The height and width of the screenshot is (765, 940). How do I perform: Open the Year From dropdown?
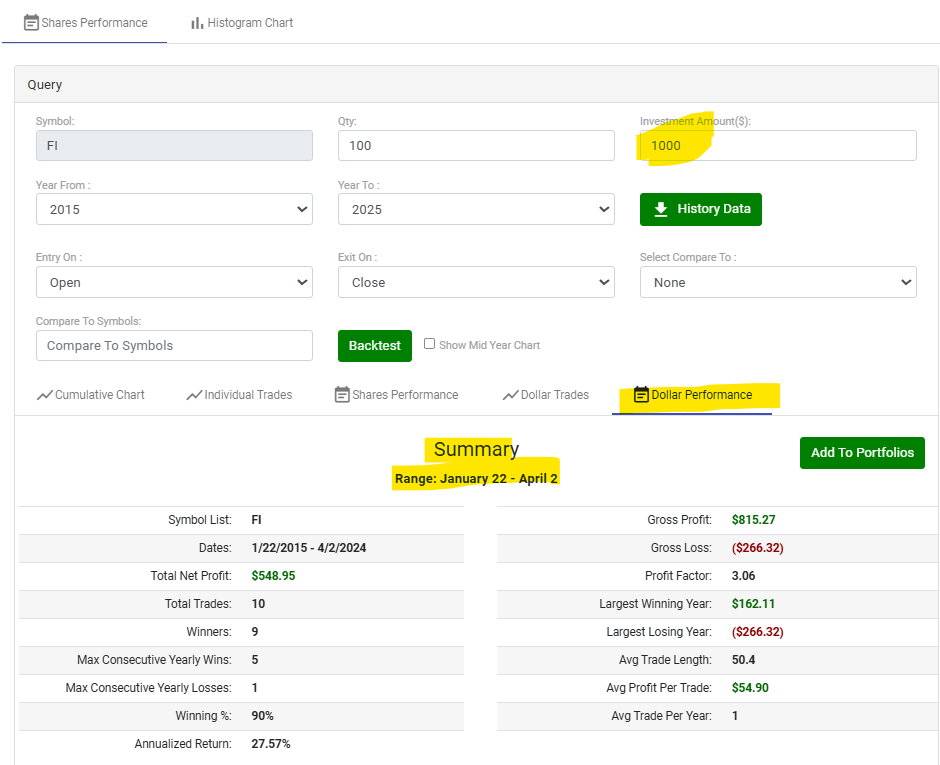point(174,209)
